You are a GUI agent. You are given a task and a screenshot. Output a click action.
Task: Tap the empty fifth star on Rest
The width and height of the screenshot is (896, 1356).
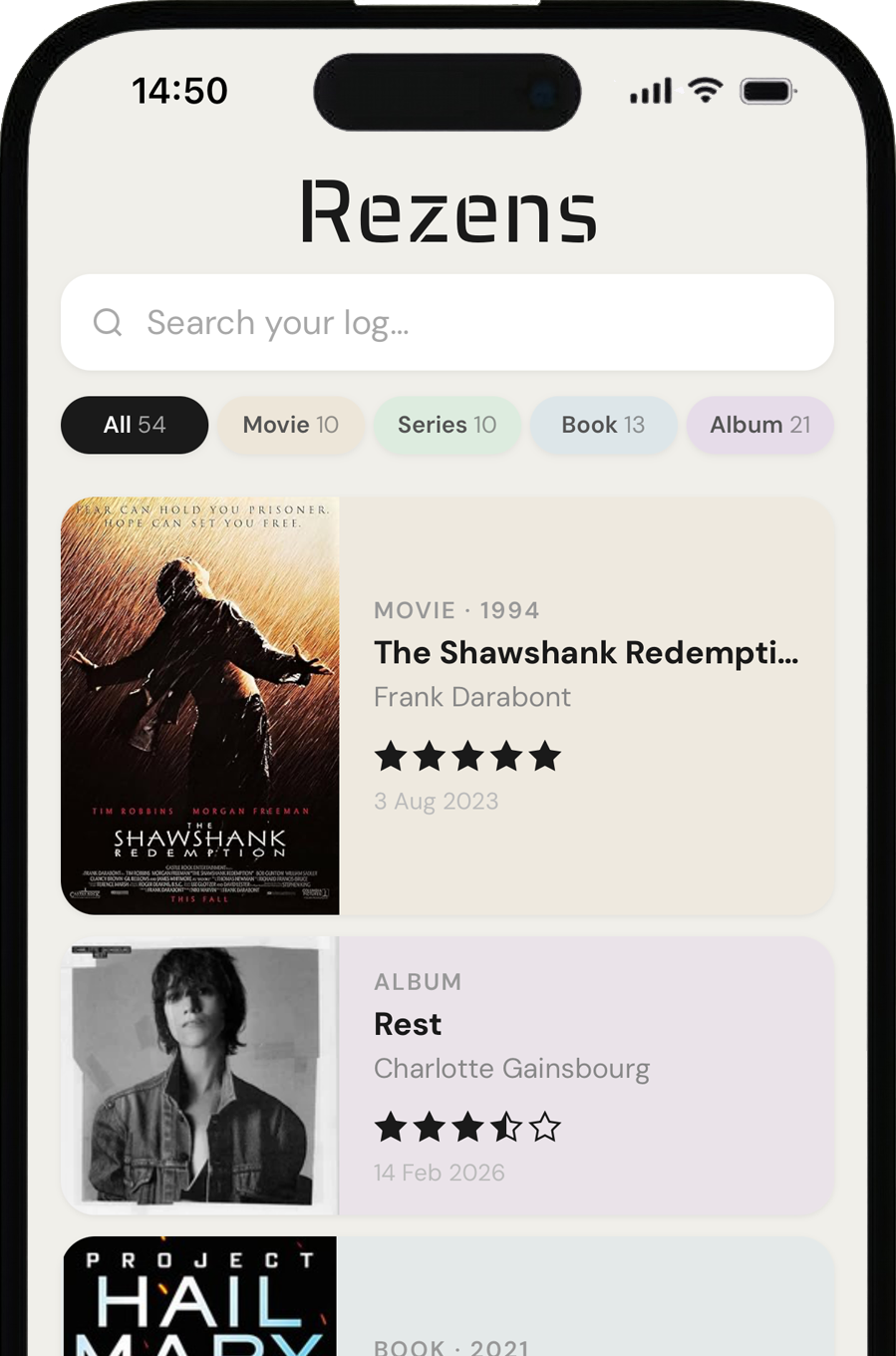pos(545,1128)
